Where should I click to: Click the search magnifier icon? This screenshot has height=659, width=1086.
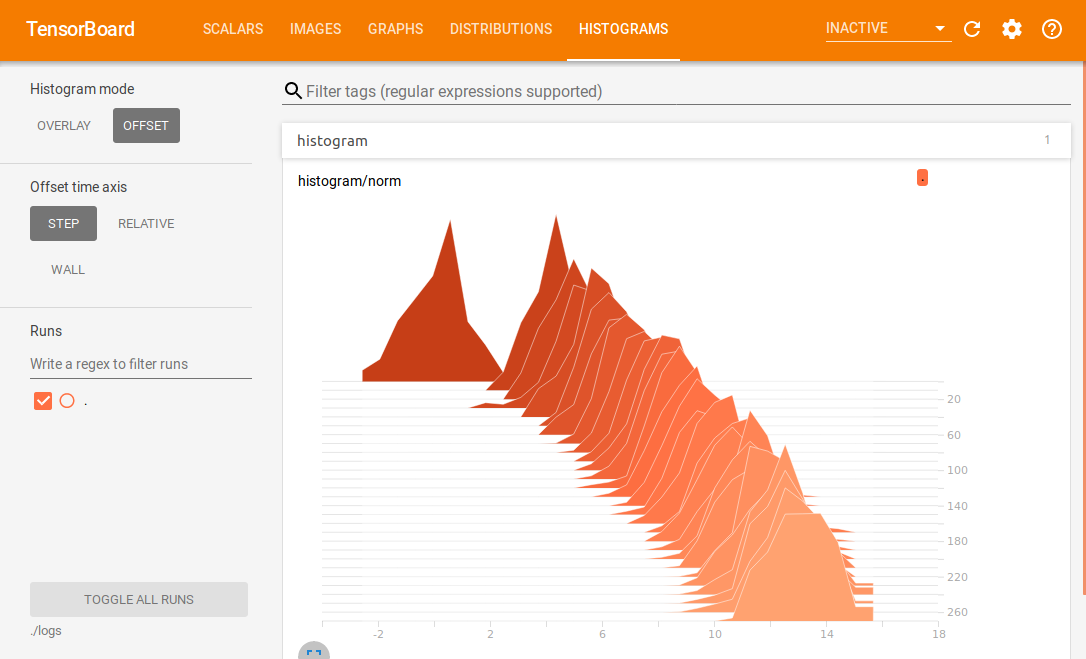(293, 91)
